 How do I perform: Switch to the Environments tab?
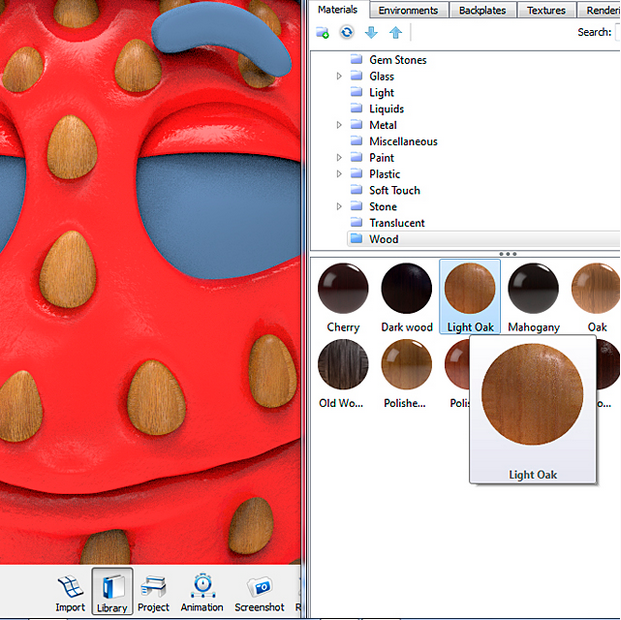[x=408, y=10]
